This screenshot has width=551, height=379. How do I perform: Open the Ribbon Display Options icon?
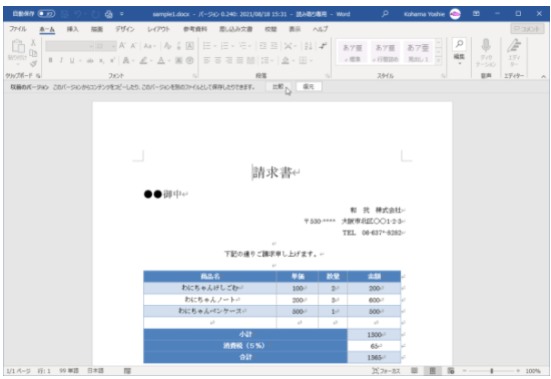click(476, 14)
